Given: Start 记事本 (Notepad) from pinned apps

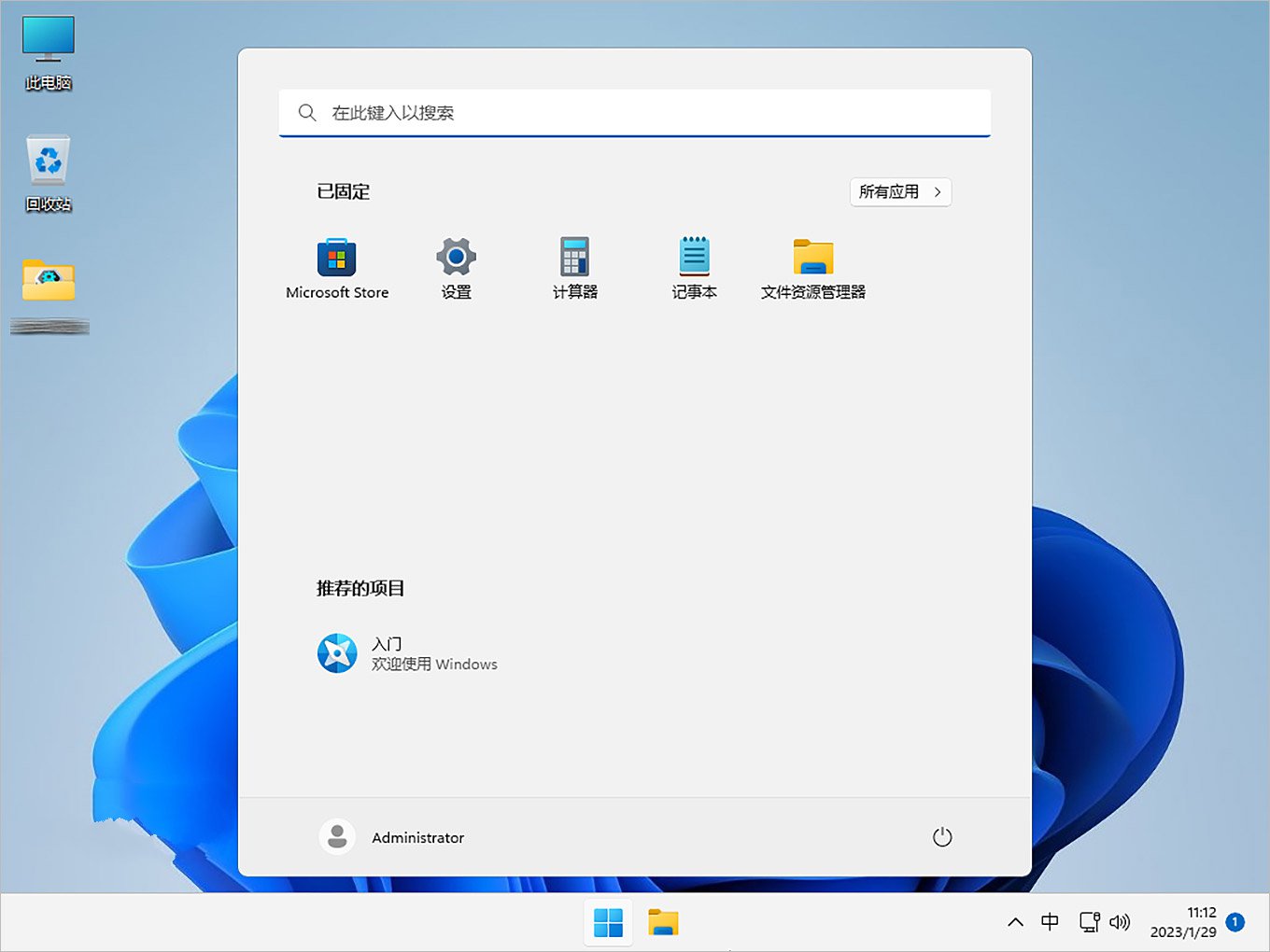Looking at the screenshot, I should coord(694,266).
